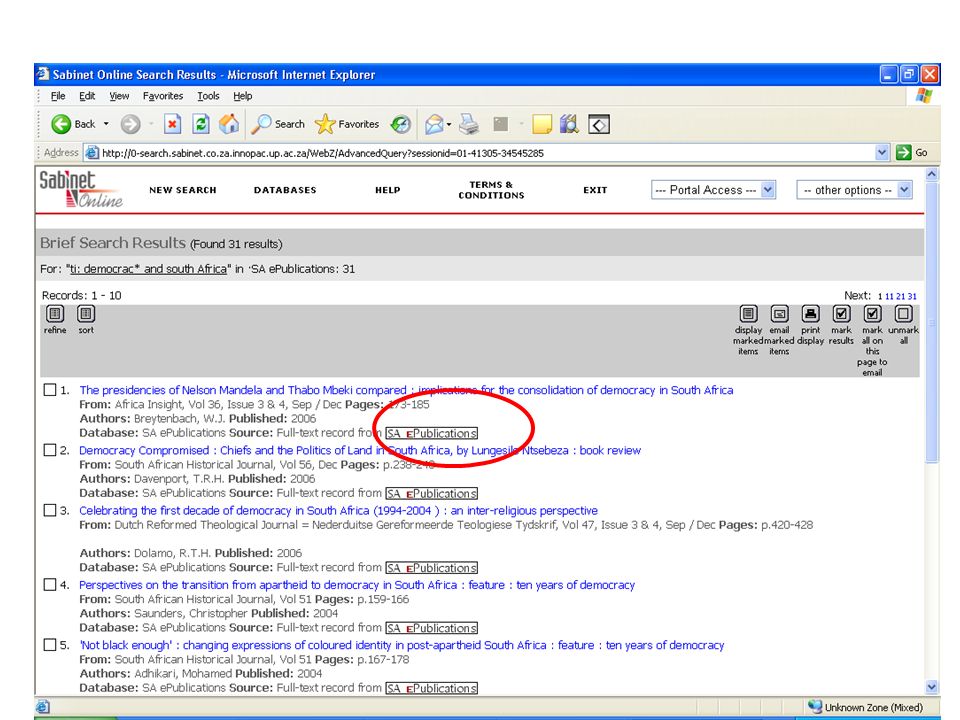Open 'Not black enough' article link
The image size is (960, 720).
402,645
